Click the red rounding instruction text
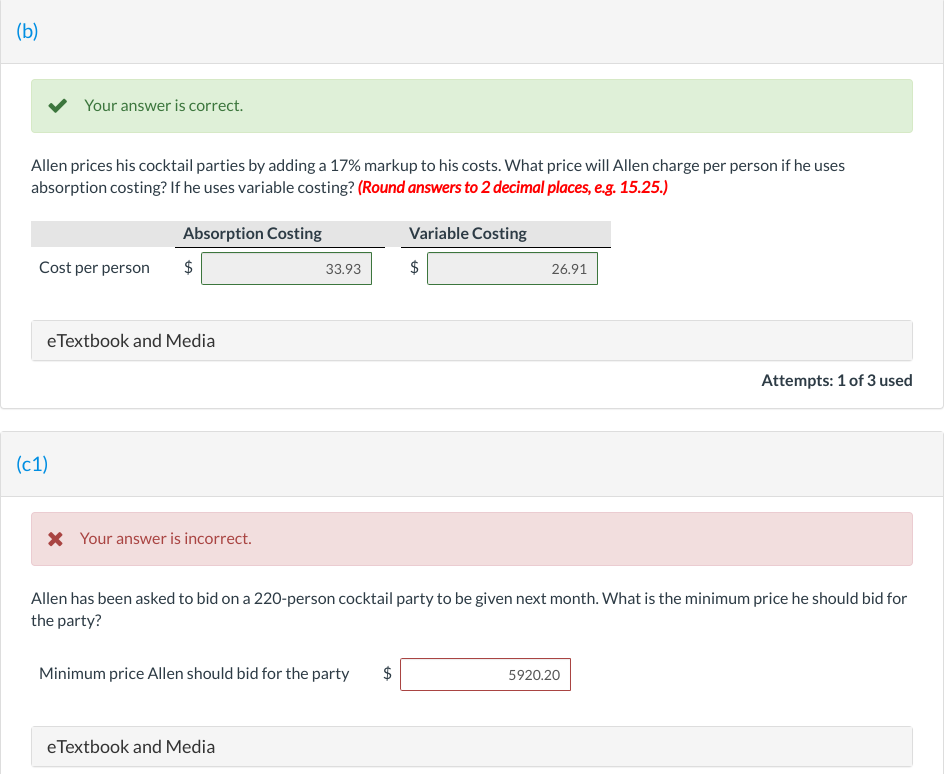The width and height of the screenshot is (944, 774). click(513, 188)
